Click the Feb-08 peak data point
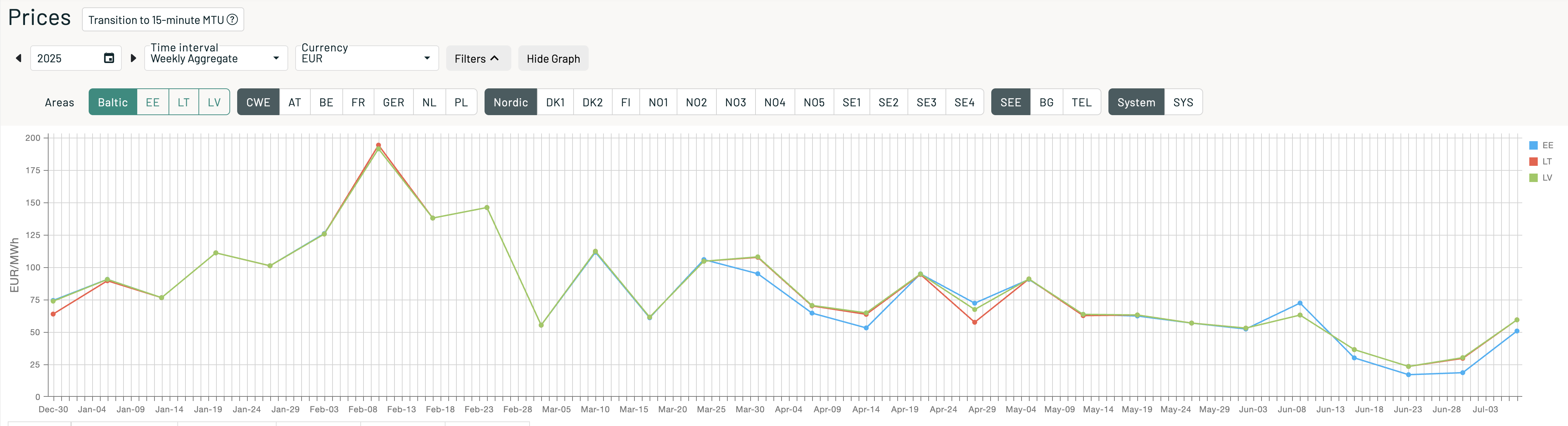 [x=378, y=146]
